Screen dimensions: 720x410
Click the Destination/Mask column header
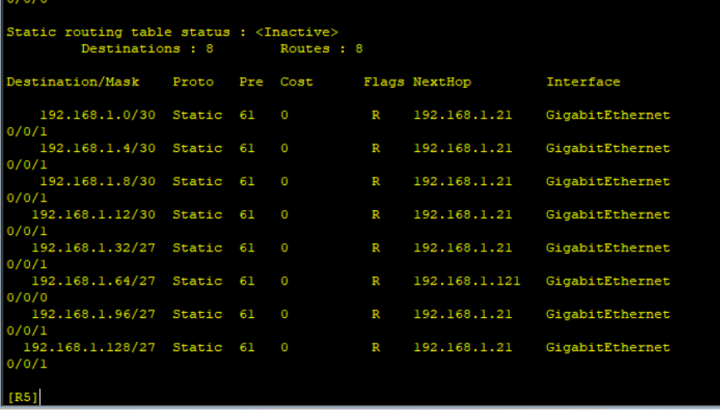pyautogui.click(x=73, y=82)
